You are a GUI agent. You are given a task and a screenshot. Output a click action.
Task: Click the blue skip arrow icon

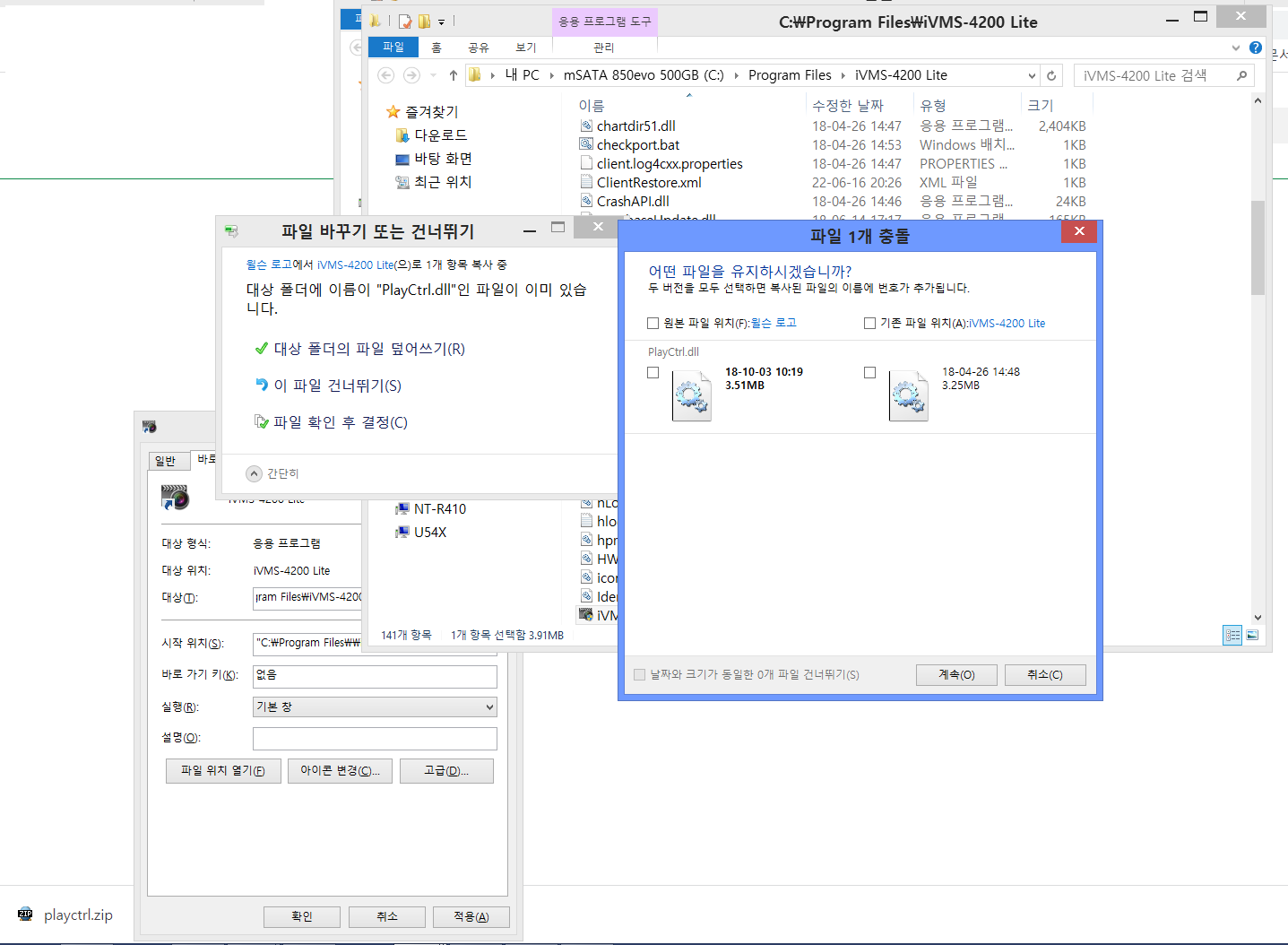[261, 385]
